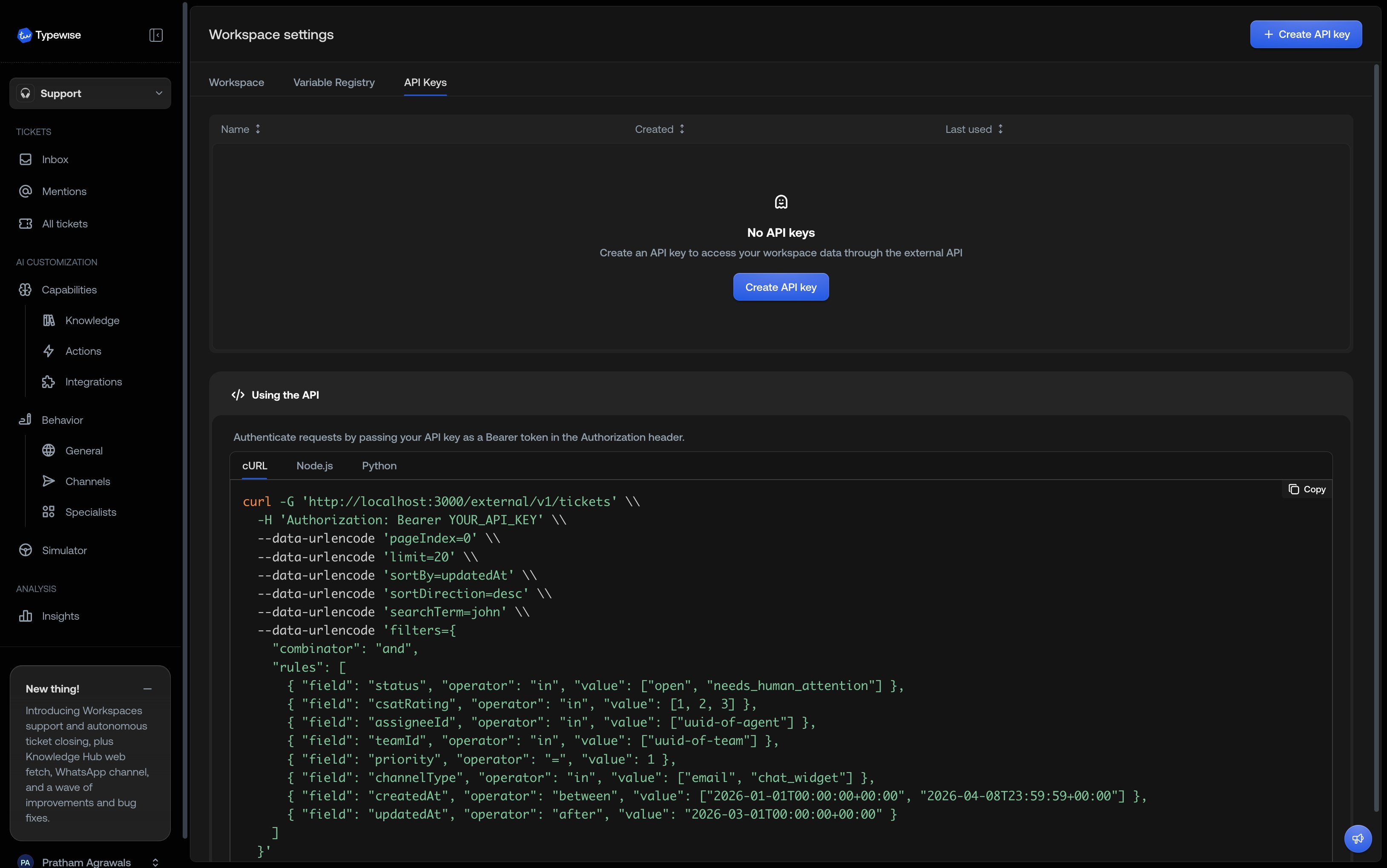Click the sidebar vertical scrollbar

pyautogui.click(x=185, y=421)
